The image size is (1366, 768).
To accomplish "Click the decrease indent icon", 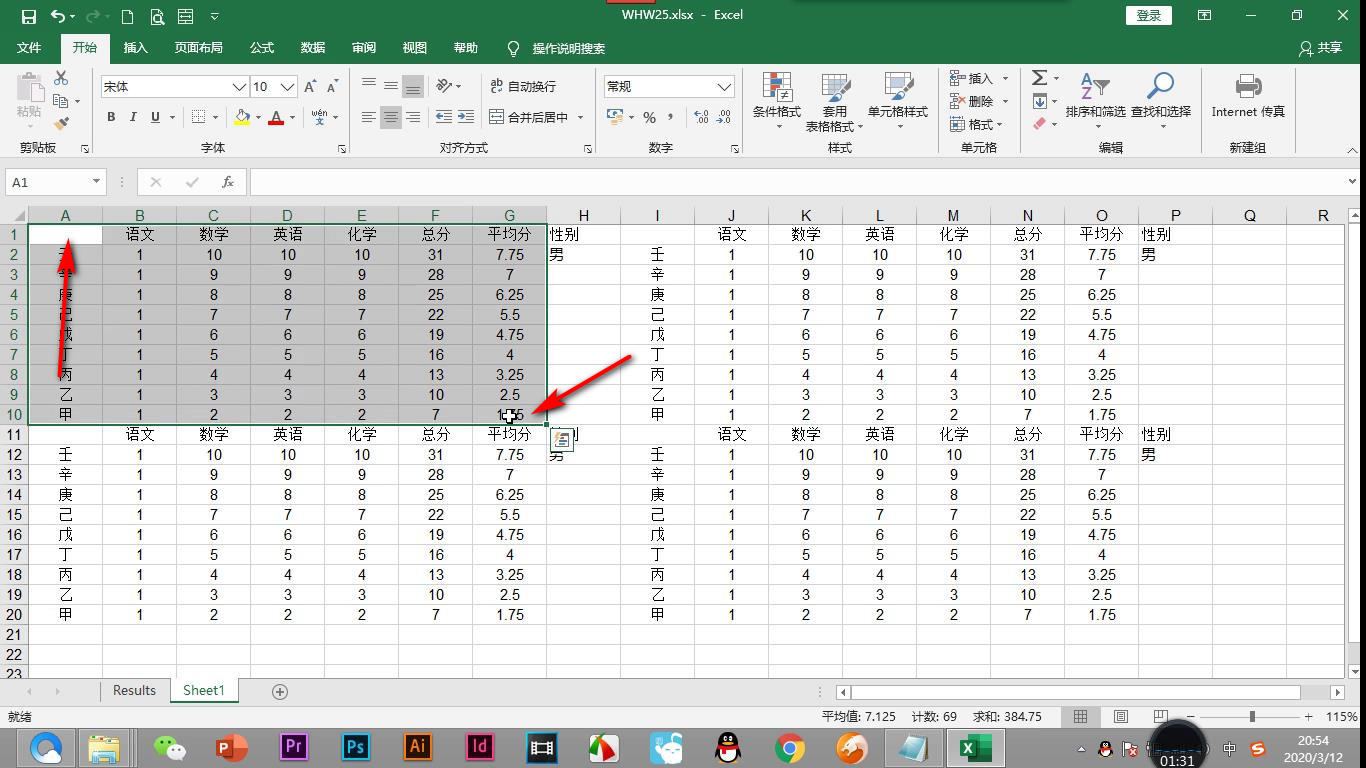I will pos(444,117).
